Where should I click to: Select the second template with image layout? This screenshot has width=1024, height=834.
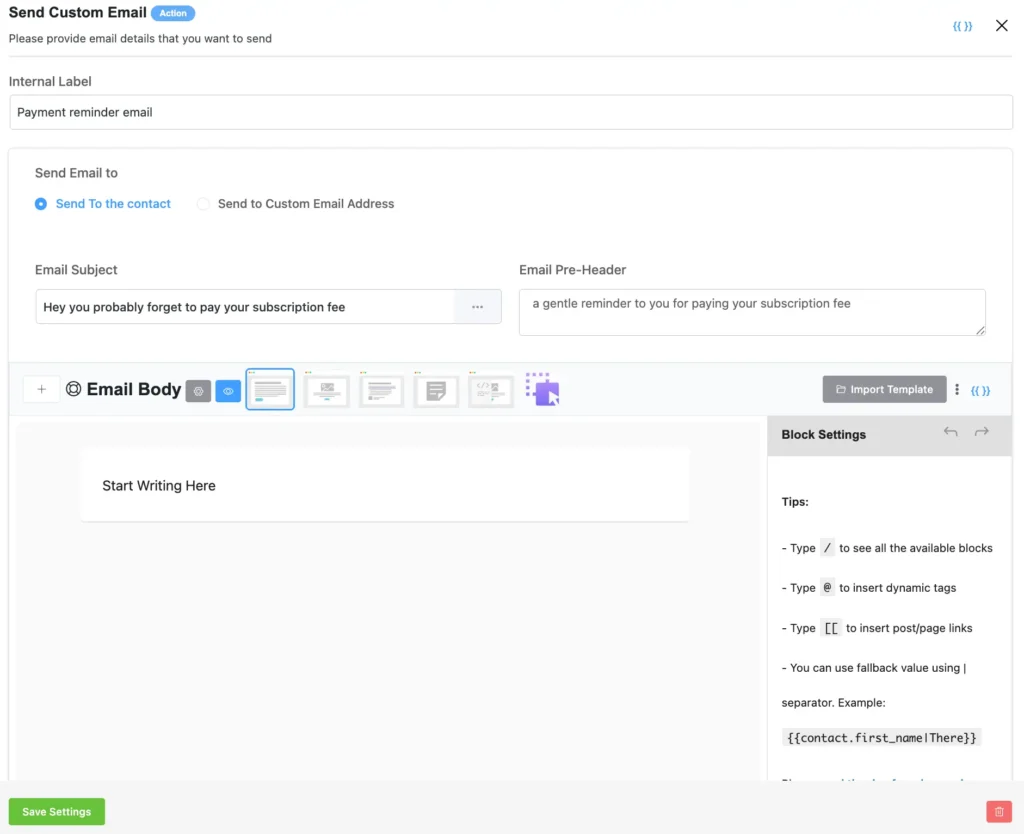[326, 390]
